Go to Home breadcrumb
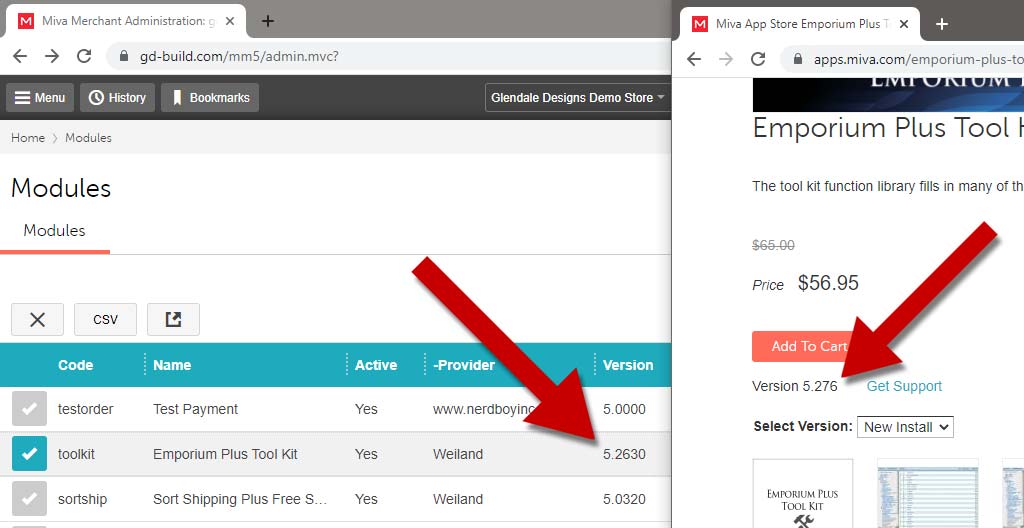Viewport: 1024px width, 528px height. [28, 138]
